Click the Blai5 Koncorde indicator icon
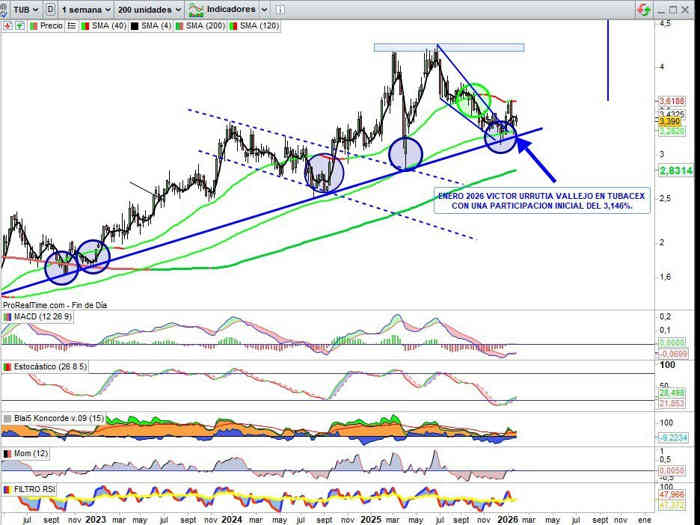 click(x=7, y=417)
